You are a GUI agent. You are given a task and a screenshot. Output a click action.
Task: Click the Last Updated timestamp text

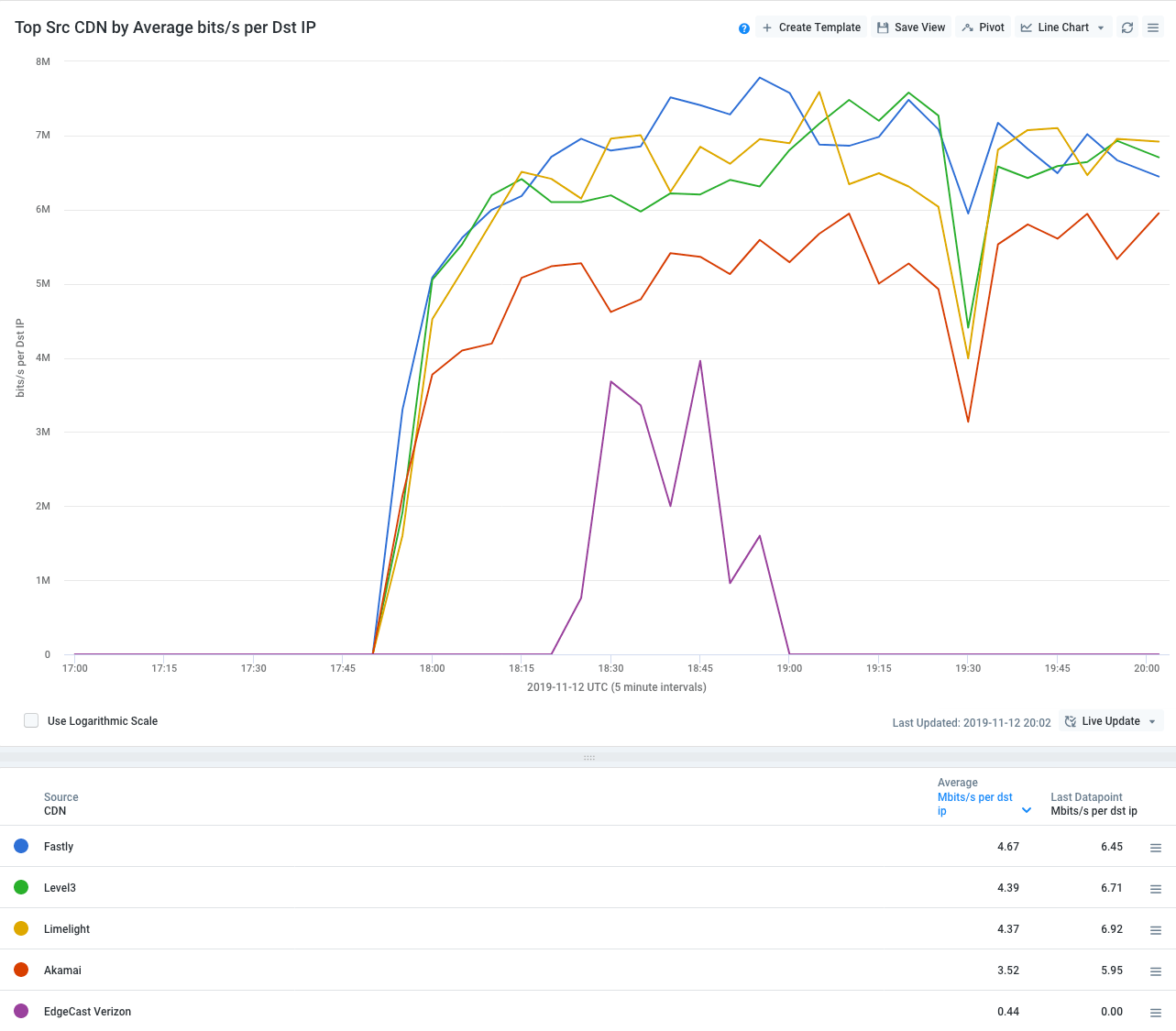(x=972, y=723)
